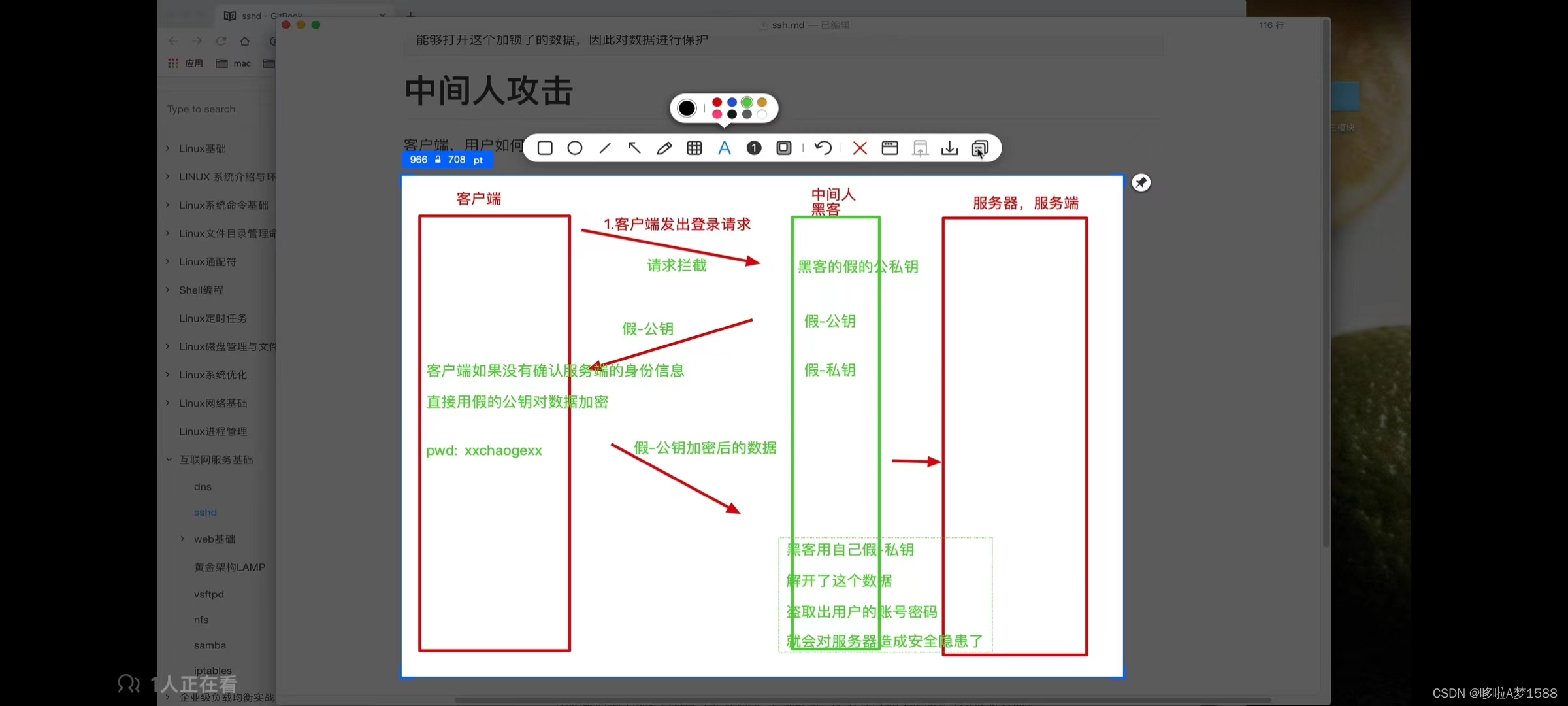Image resolution: width=1568 pixels, height=706 pixels.
Task: Save screenshot with download icon
Action: [950, 148]
